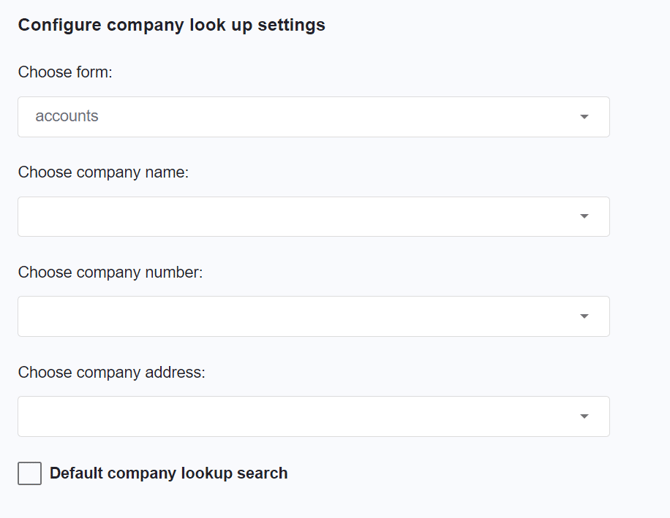The image size is (670, 518).
Task: Open the Choose form combo box
Action: (x=313, y=117)
